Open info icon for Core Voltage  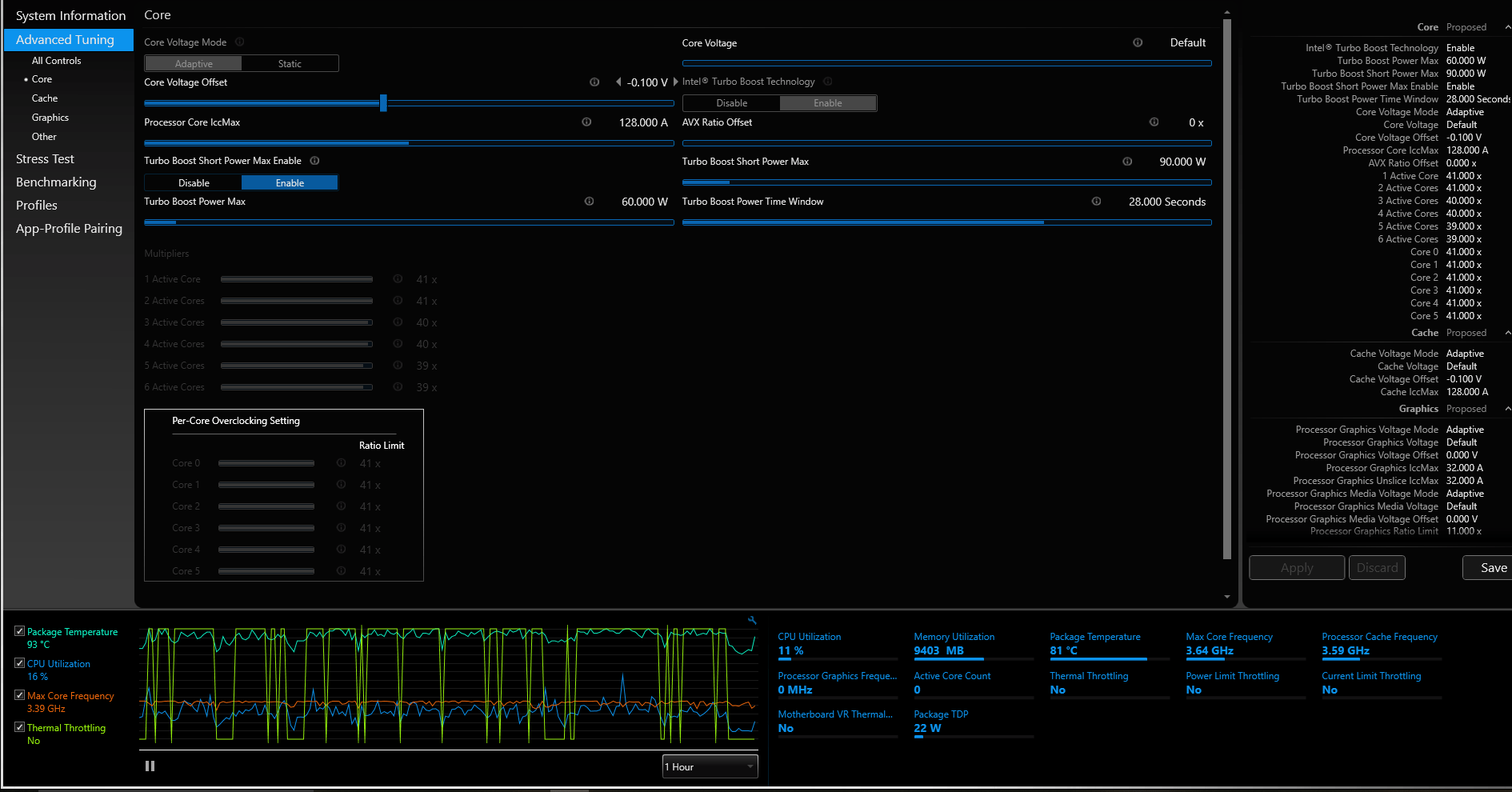pyautogui.click(x=1138, y=42)
